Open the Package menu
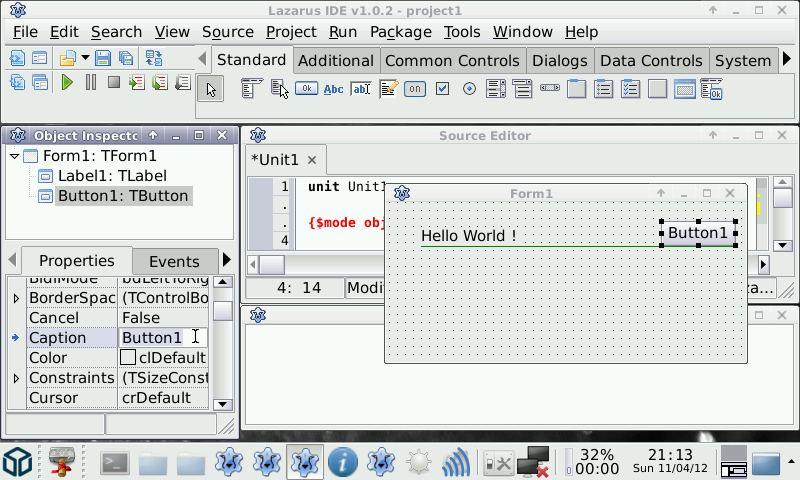 tap(401, 32)
